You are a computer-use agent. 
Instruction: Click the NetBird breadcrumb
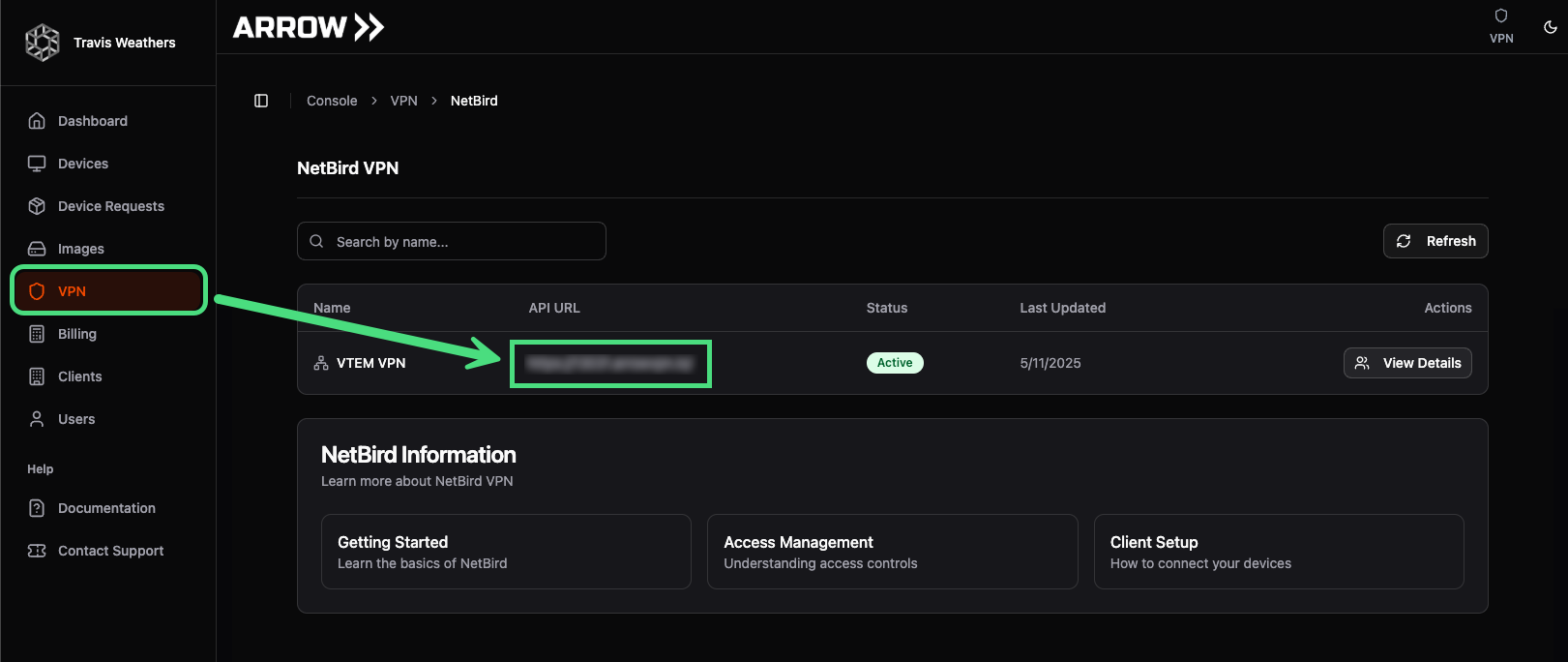click(474, 101)
